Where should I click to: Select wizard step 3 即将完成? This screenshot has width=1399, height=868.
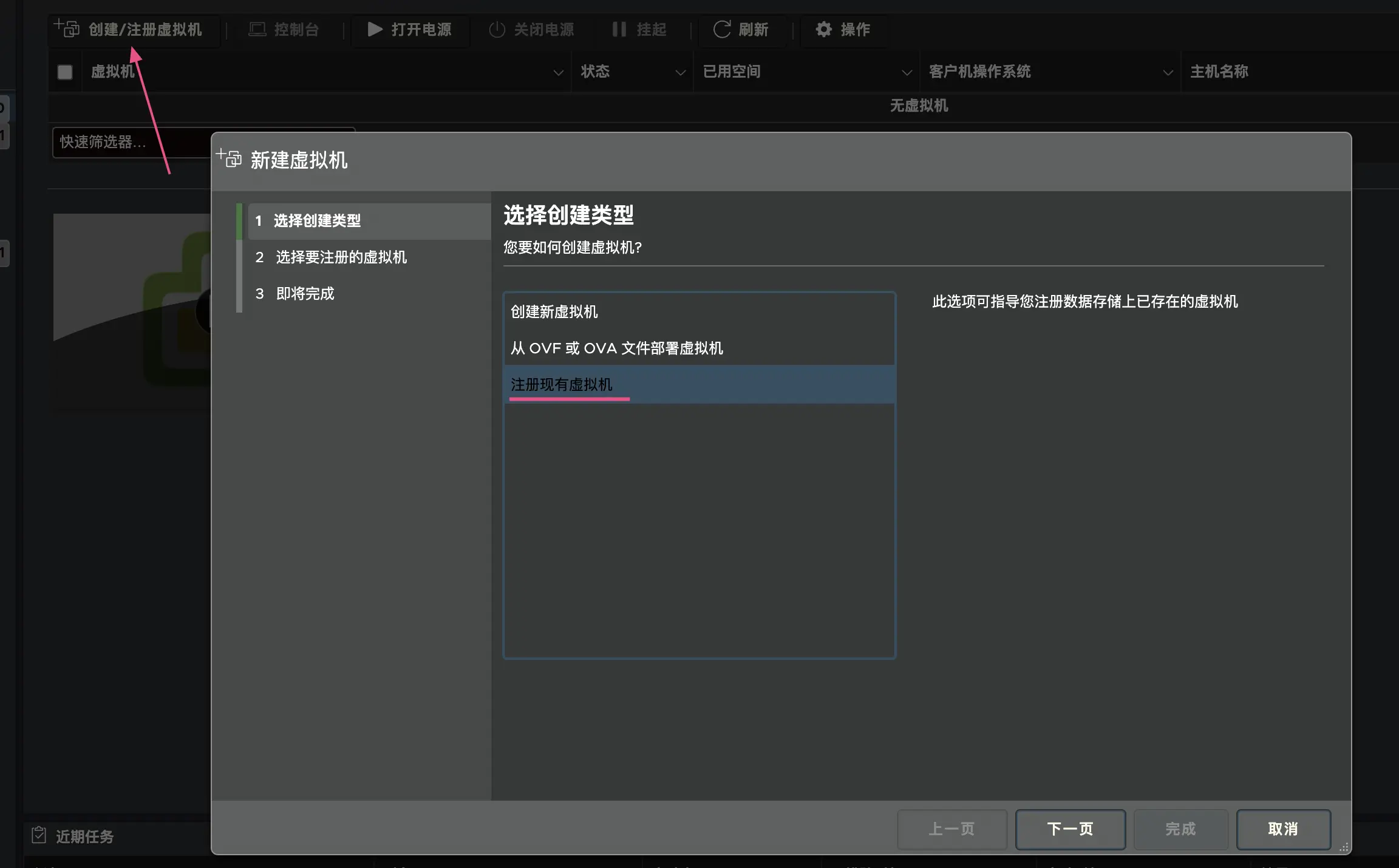pos(305,293)
